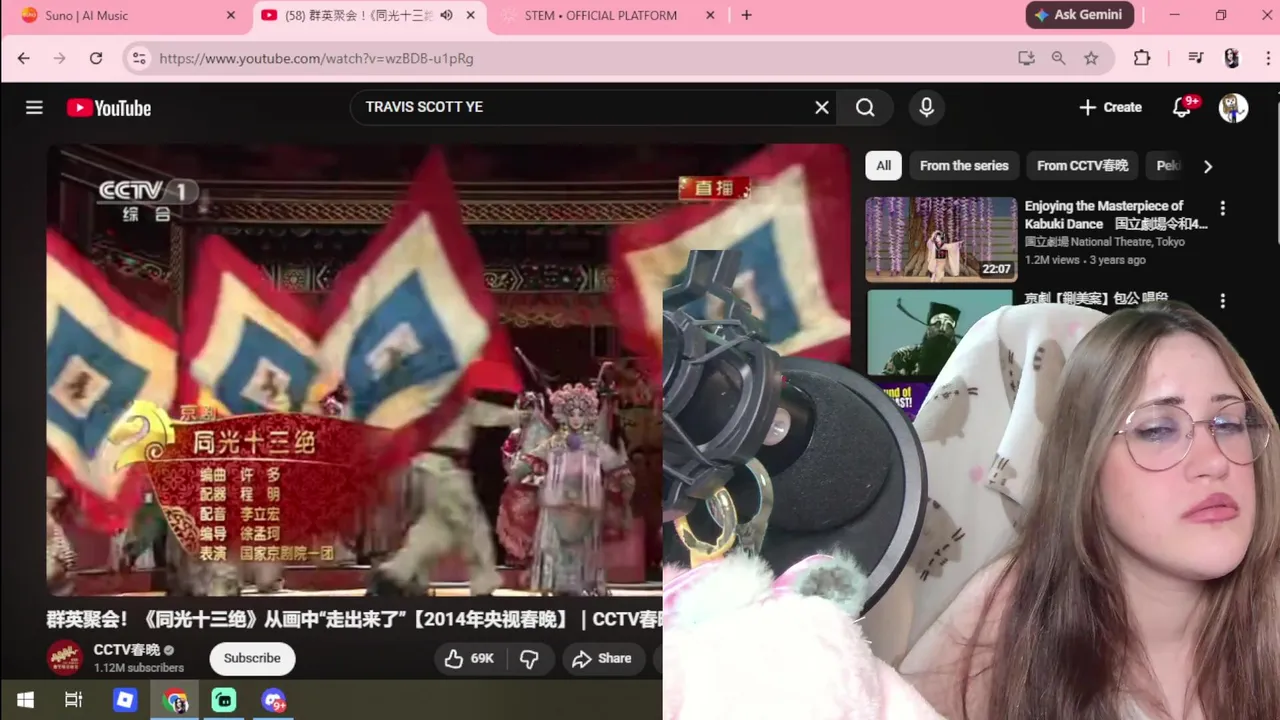
Task: Open the CCTV春晚 channel avatar
Action: [65, 658]
